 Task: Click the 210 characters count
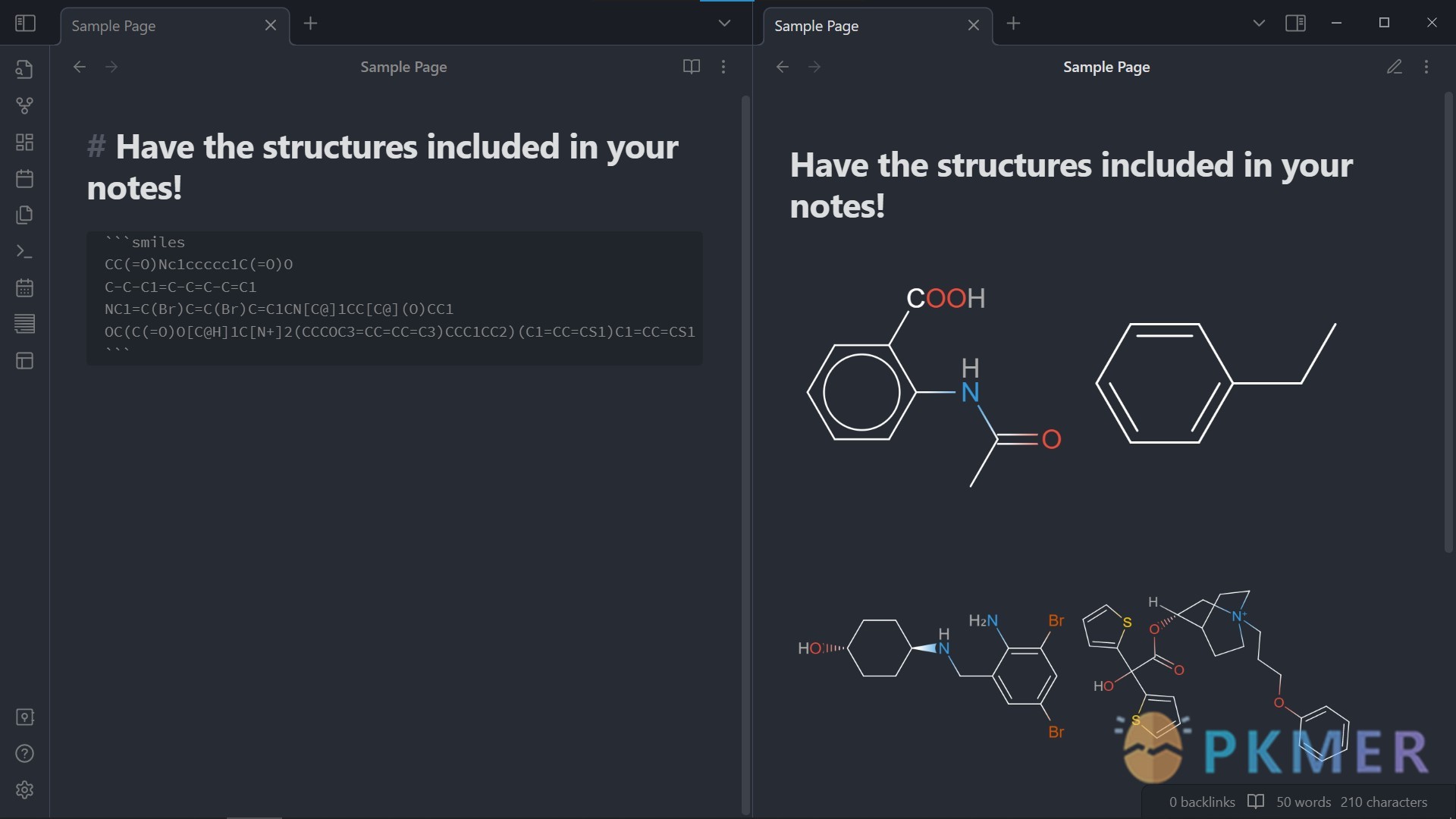[1384, 802]
